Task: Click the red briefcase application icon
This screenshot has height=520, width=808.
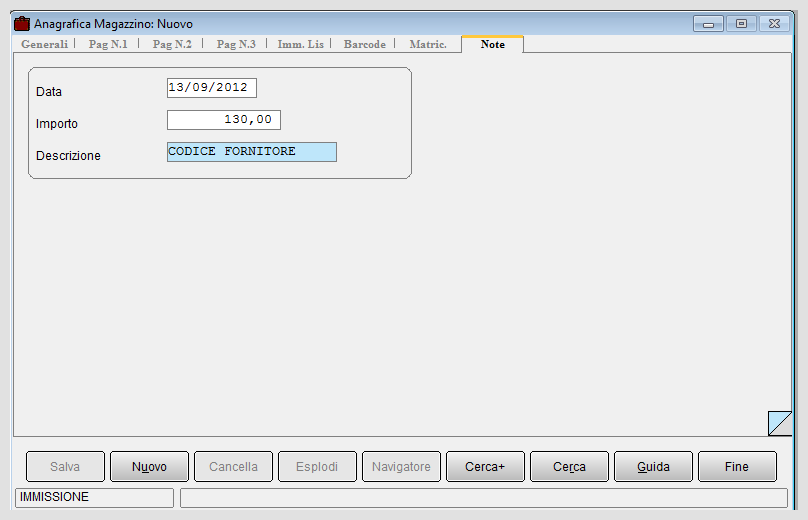Action: coord(22,24)
